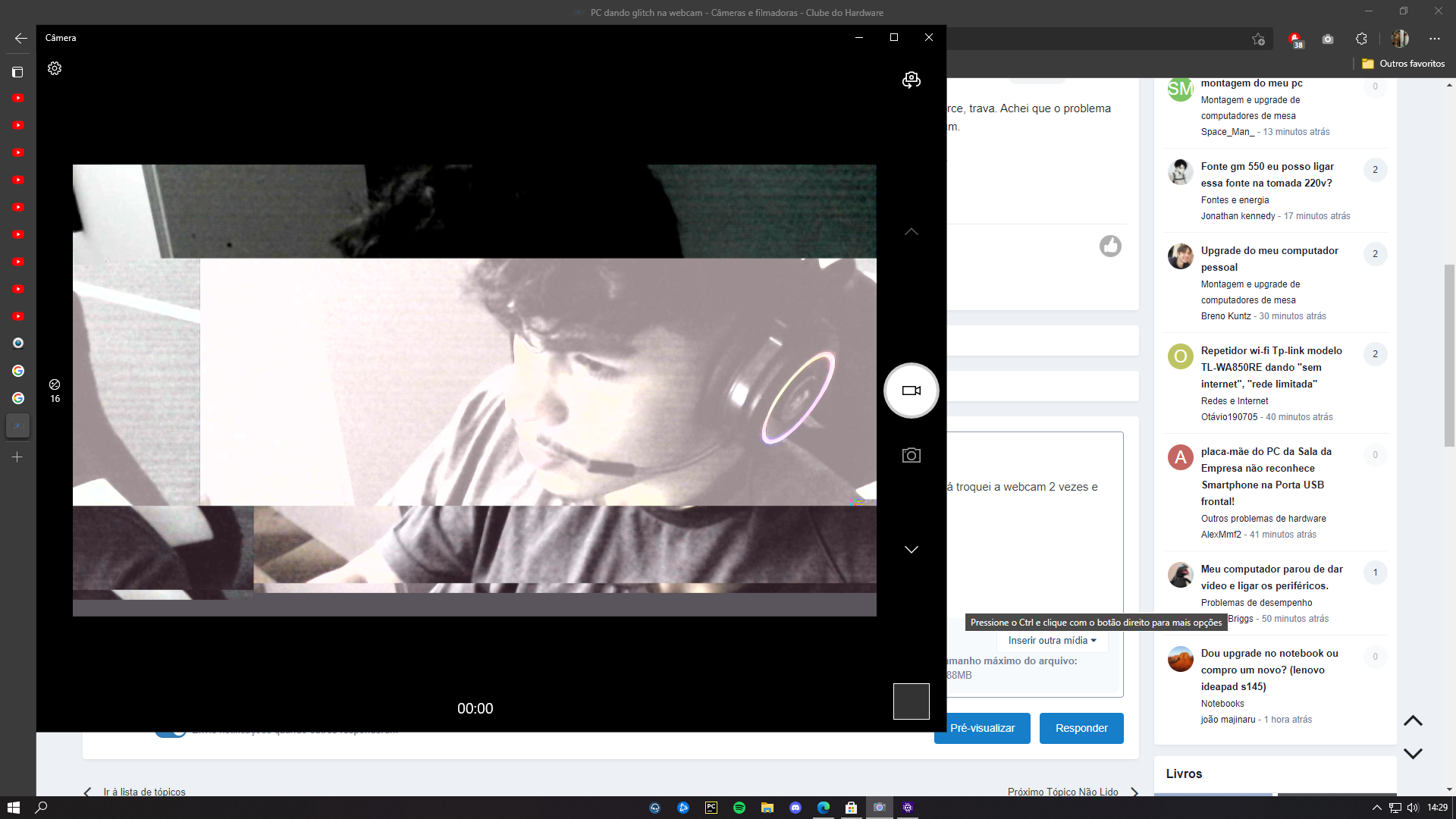Select the current Clube do Hardware tab

(18, 425)
